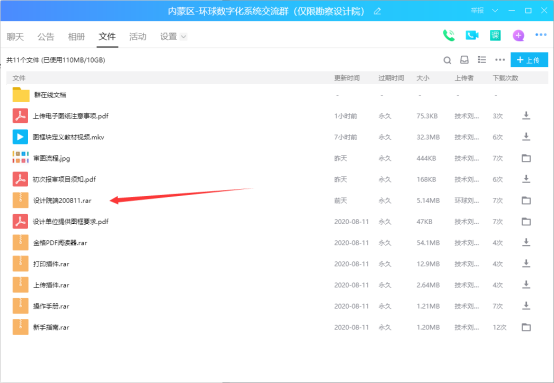Sort by the 过期时间 column header

391,78
